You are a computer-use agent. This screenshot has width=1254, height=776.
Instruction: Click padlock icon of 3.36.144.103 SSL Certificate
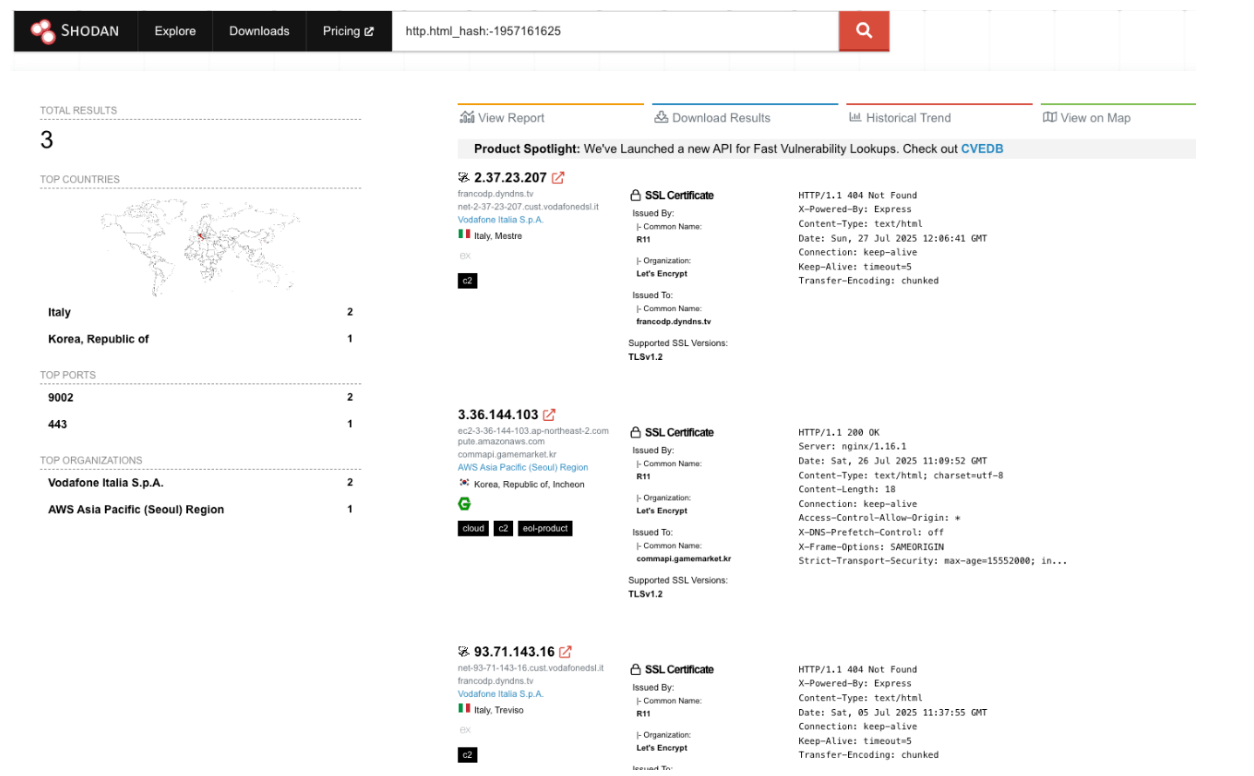[635, 433]
